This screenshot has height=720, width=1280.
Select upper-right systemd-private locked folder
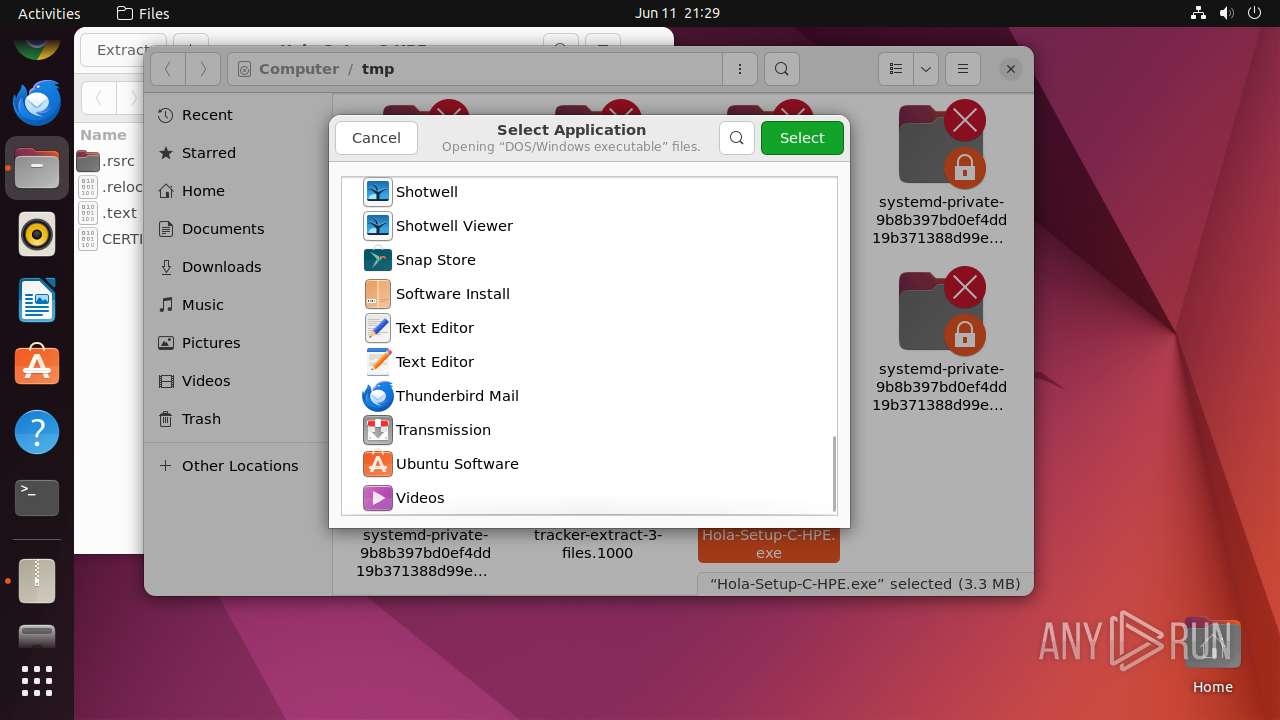point(940,174)
